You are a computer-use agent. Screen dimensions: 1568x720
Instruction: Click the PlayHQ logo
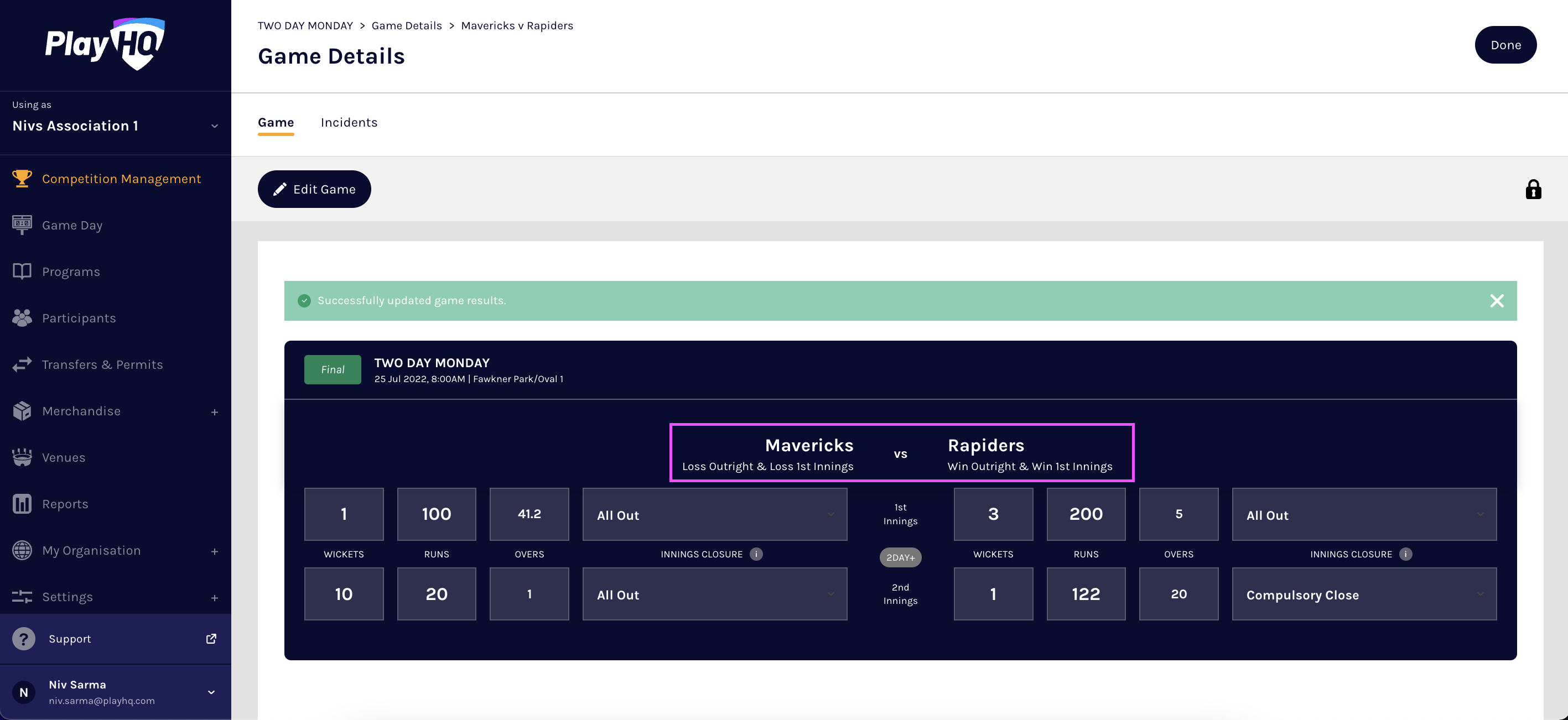(x=105, y=44)
